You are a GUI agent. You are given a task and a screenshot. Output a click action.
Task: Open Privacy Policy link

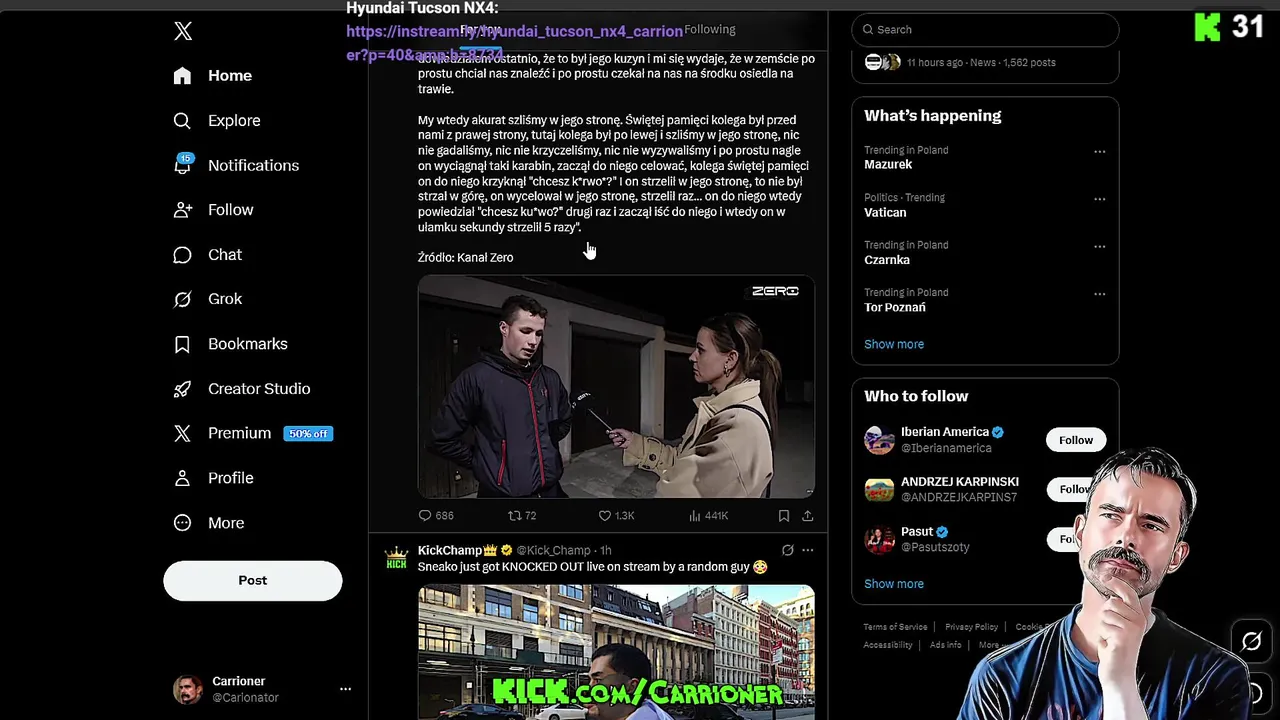[x=971, y=627]
